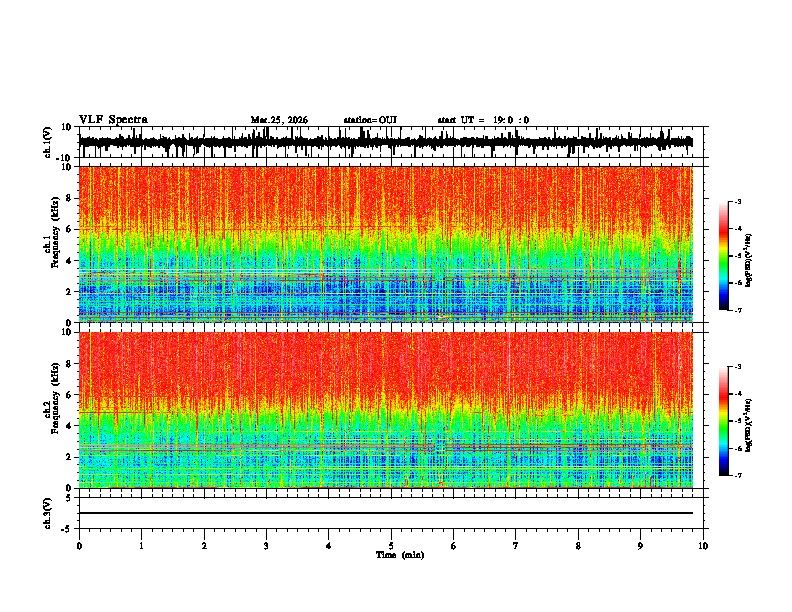The width and height of the screenshot is (792, 612).
Task: Click tick label "5" on the Time axis
Action: pyautogui.click(x=391, y=546)
